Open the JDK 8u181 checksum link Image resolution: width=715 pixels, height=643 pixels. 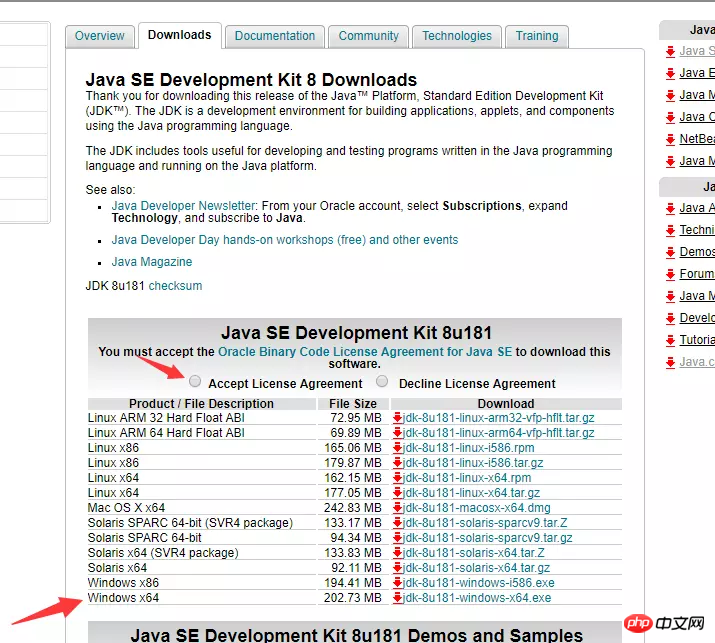coord(175,286)
